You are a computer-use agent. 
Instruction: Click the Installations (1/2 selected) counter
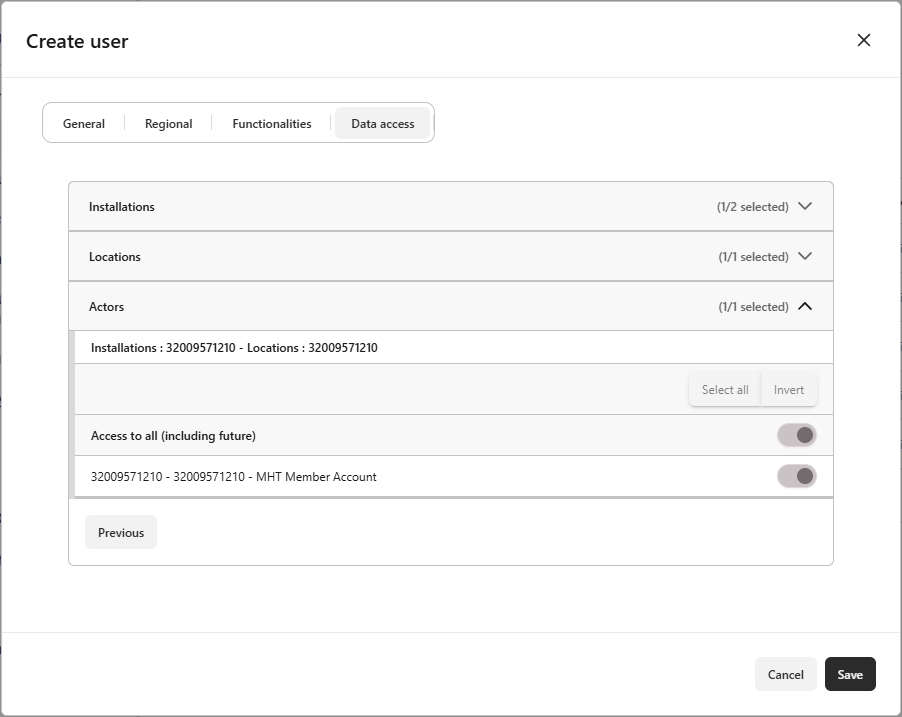pyautogui.click(x=752, y=207)
